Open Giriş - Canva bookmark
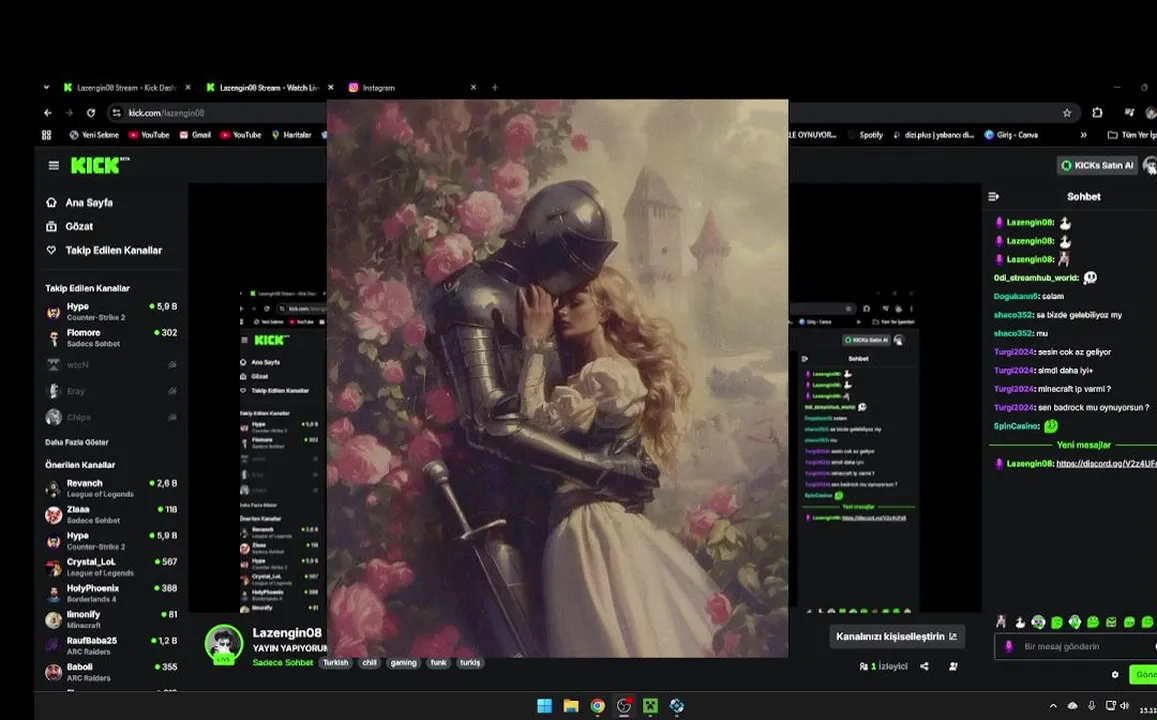This screenshot has width=1157, height=720. (x=1011, y=135)
